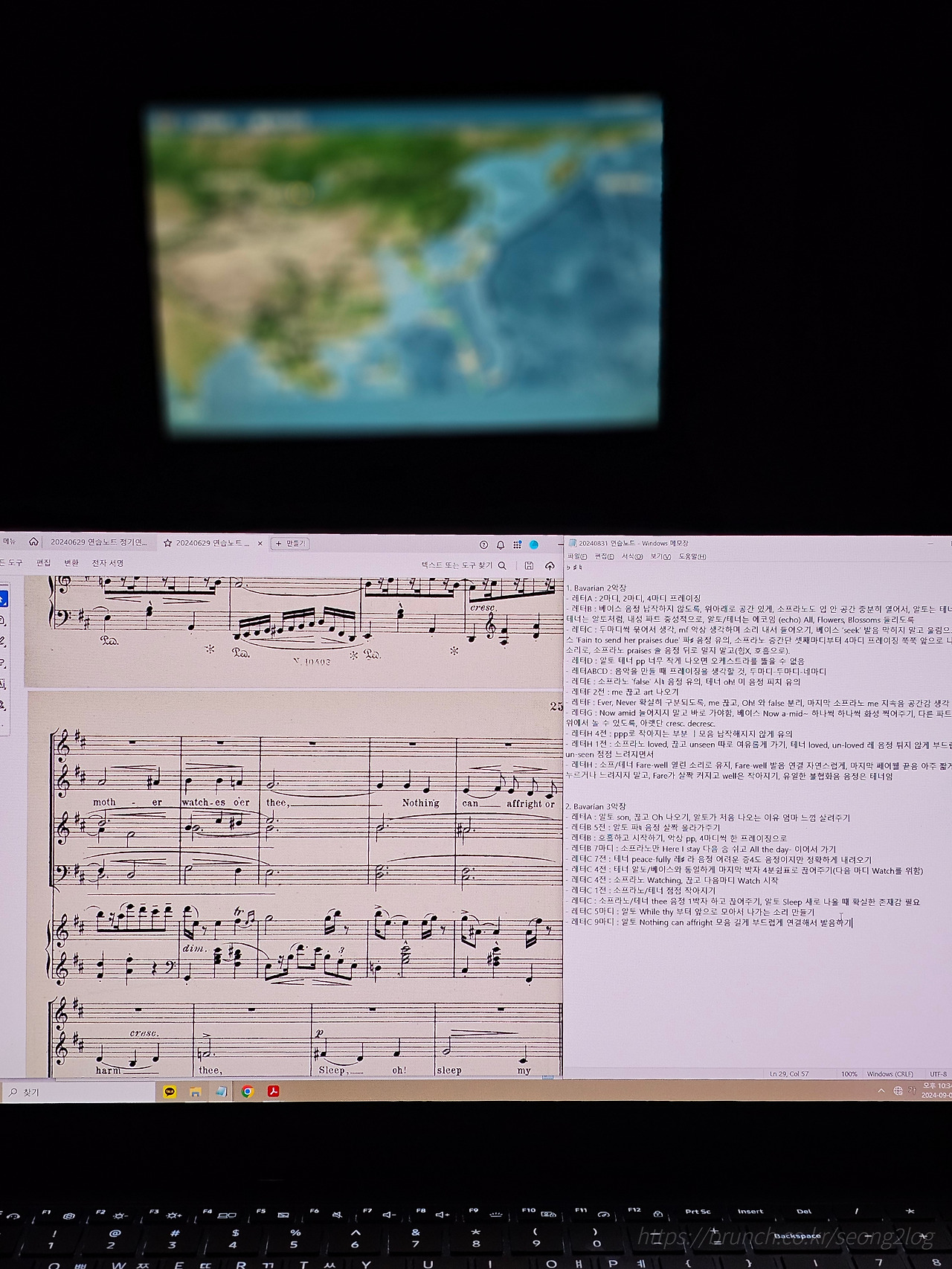Click the '1. Bavarian 2악장' heading in Notepad
The width and height of the screenshot is (952, 1269).
(x=596, y=588)
